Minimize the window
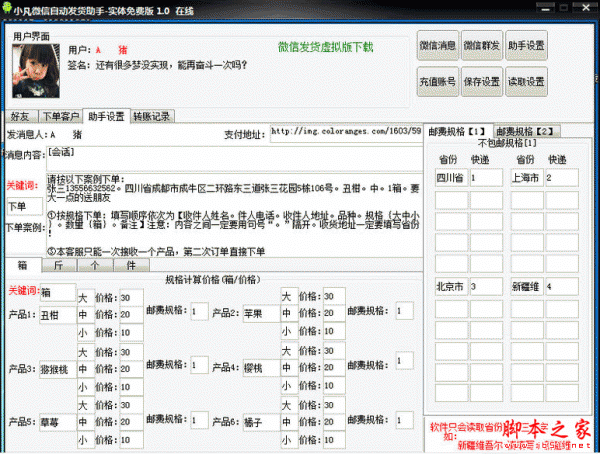 (x=546, y=8)
